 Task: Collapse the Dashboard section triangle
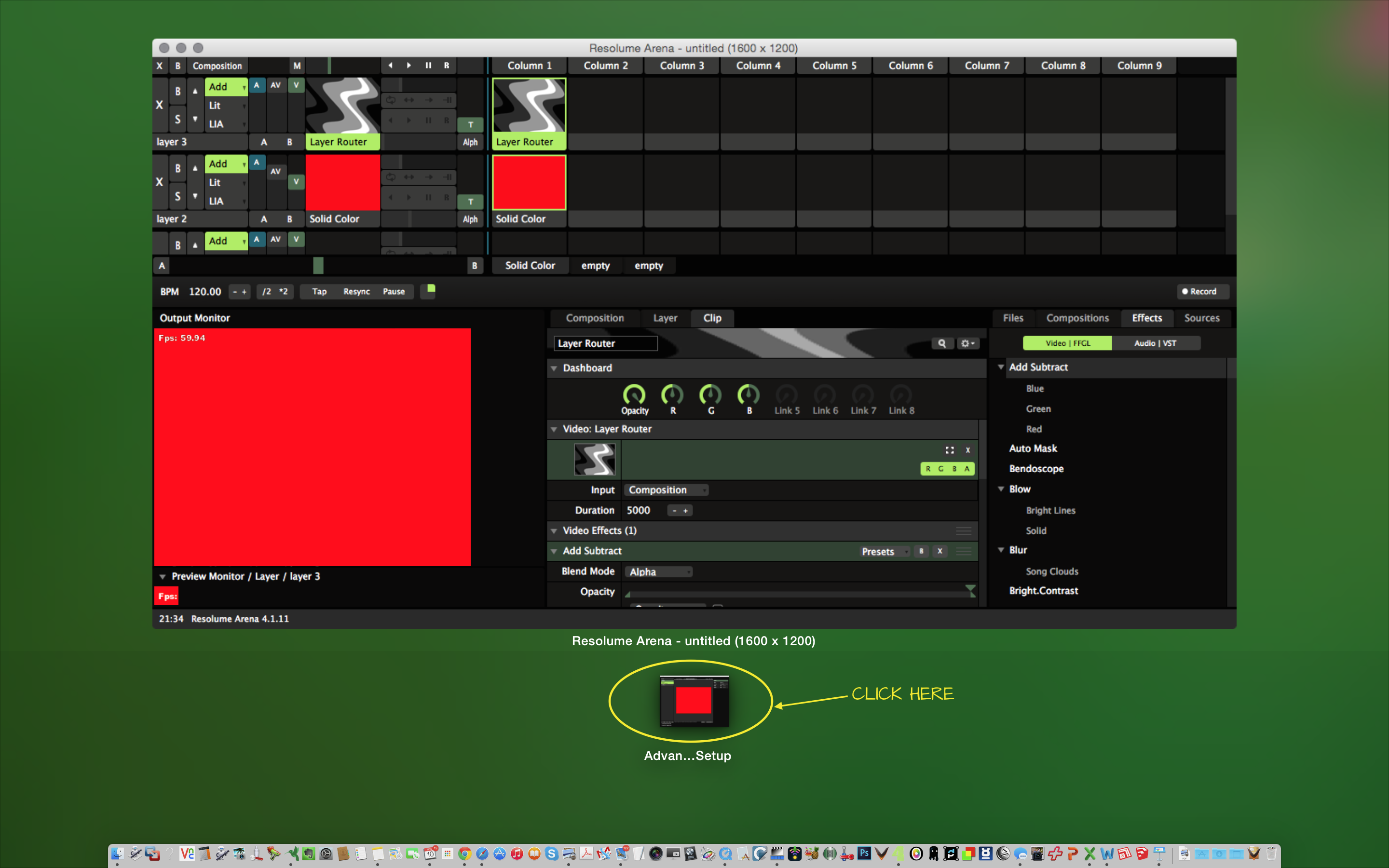click(x=554, y=368)
